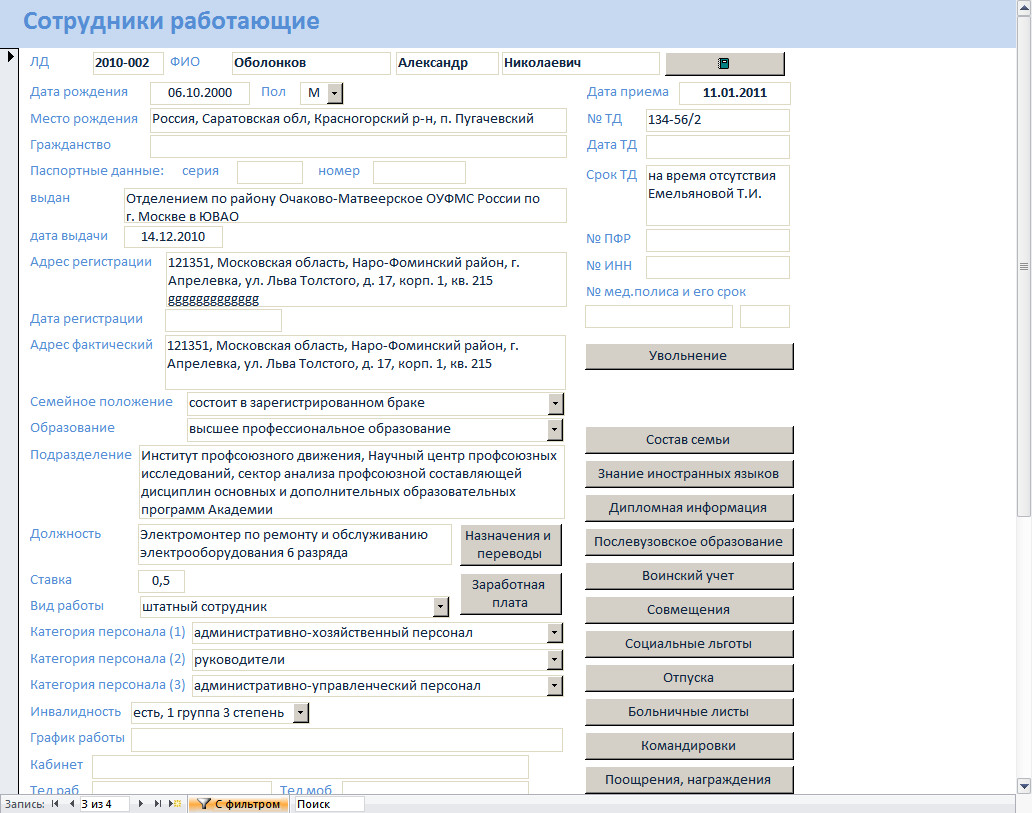Go to the first record in navigator
The image size is (1032, 813).
55,804
